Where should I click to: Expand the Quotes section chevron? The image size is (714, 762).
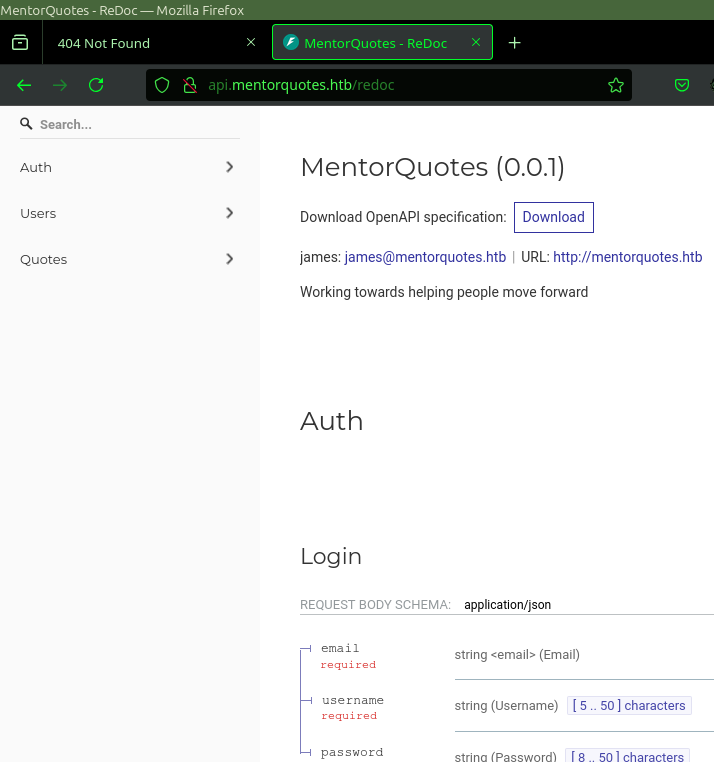[x=230, y=259]
